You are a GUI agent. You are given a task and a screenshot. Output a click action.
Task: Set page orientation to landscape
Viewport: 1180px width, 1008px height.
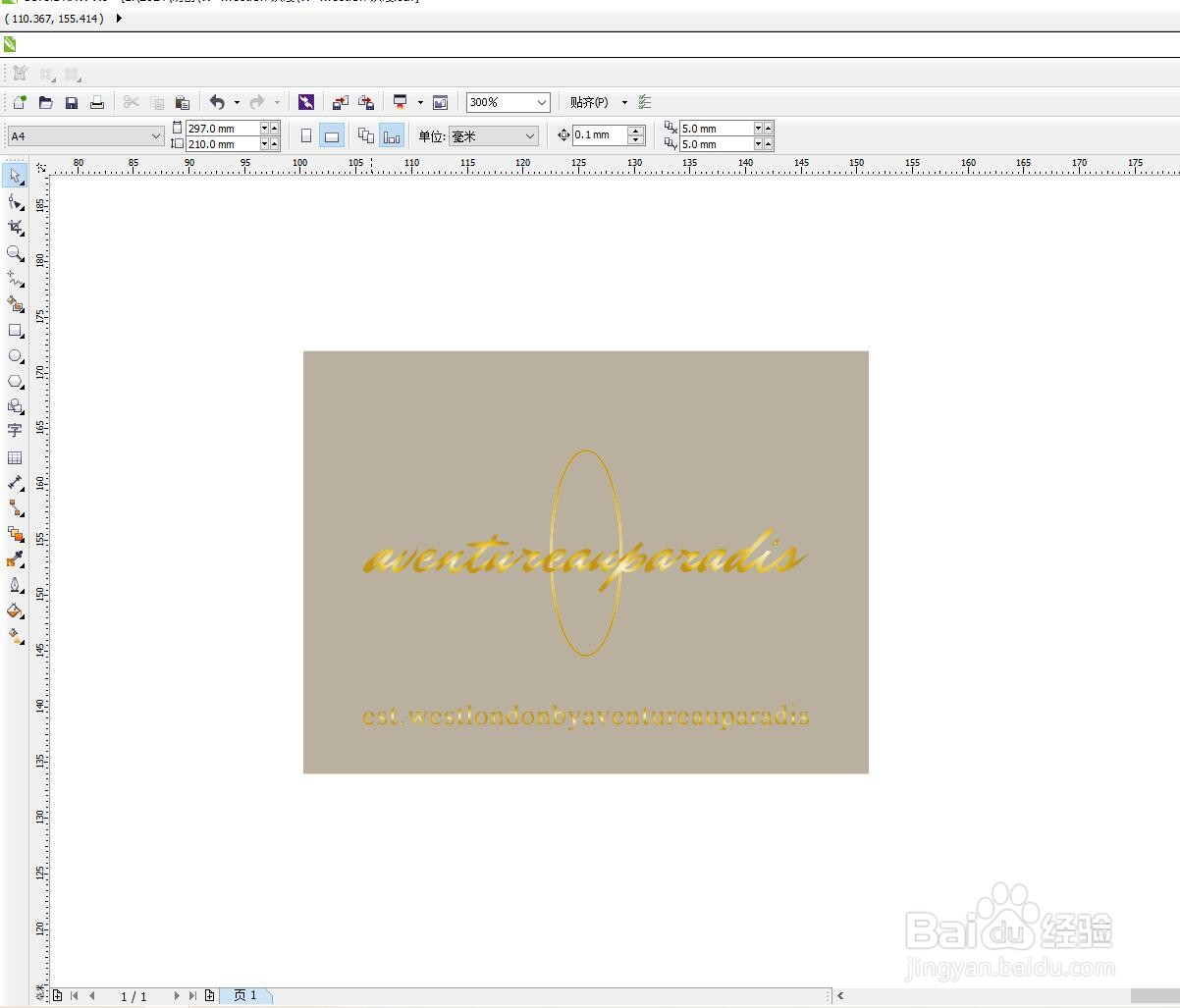[332, 136]
